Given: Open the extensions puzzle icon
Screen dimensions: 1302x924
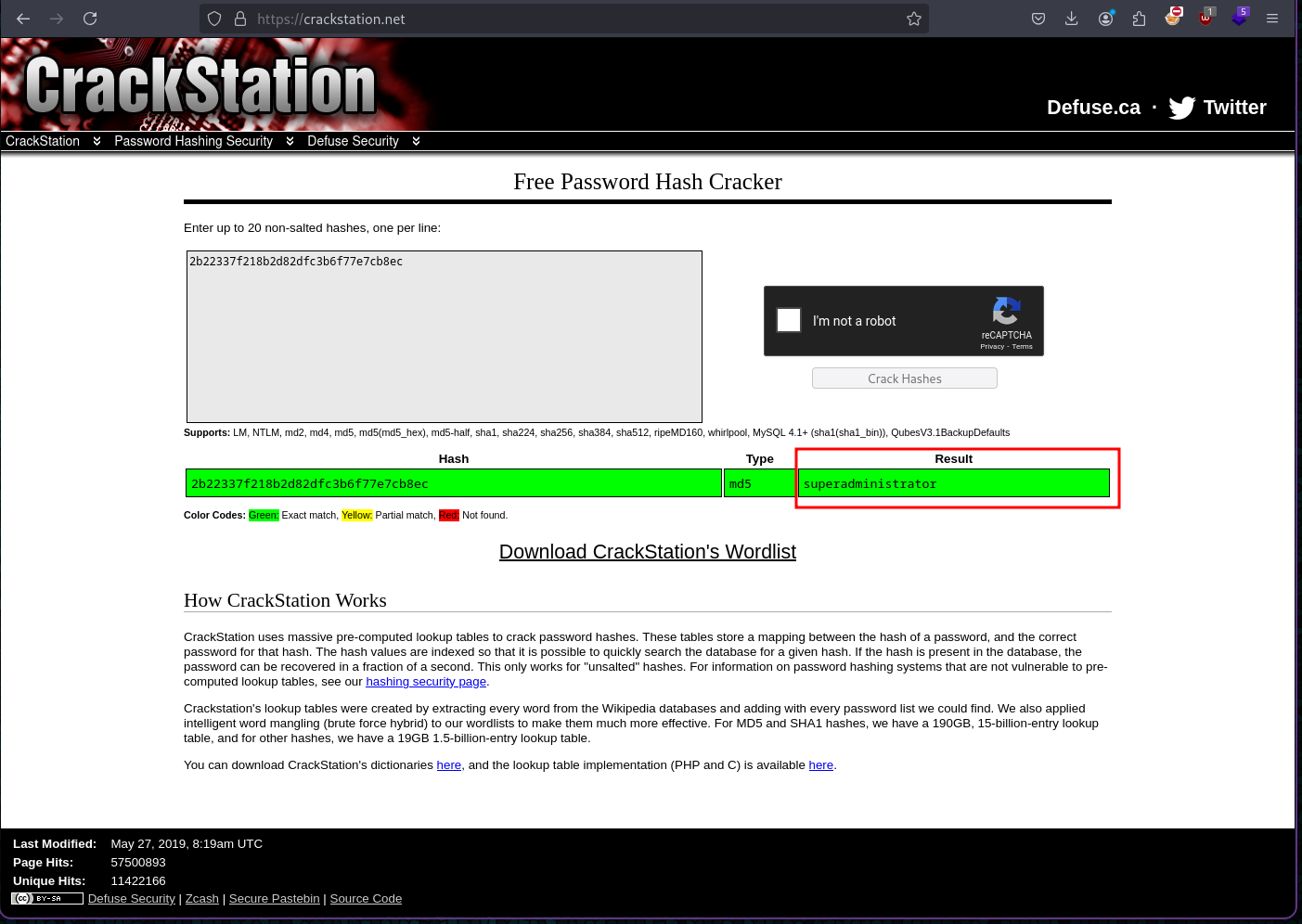Looking at the screenshot, I should pyautogui.click(x=1140, y=19).
